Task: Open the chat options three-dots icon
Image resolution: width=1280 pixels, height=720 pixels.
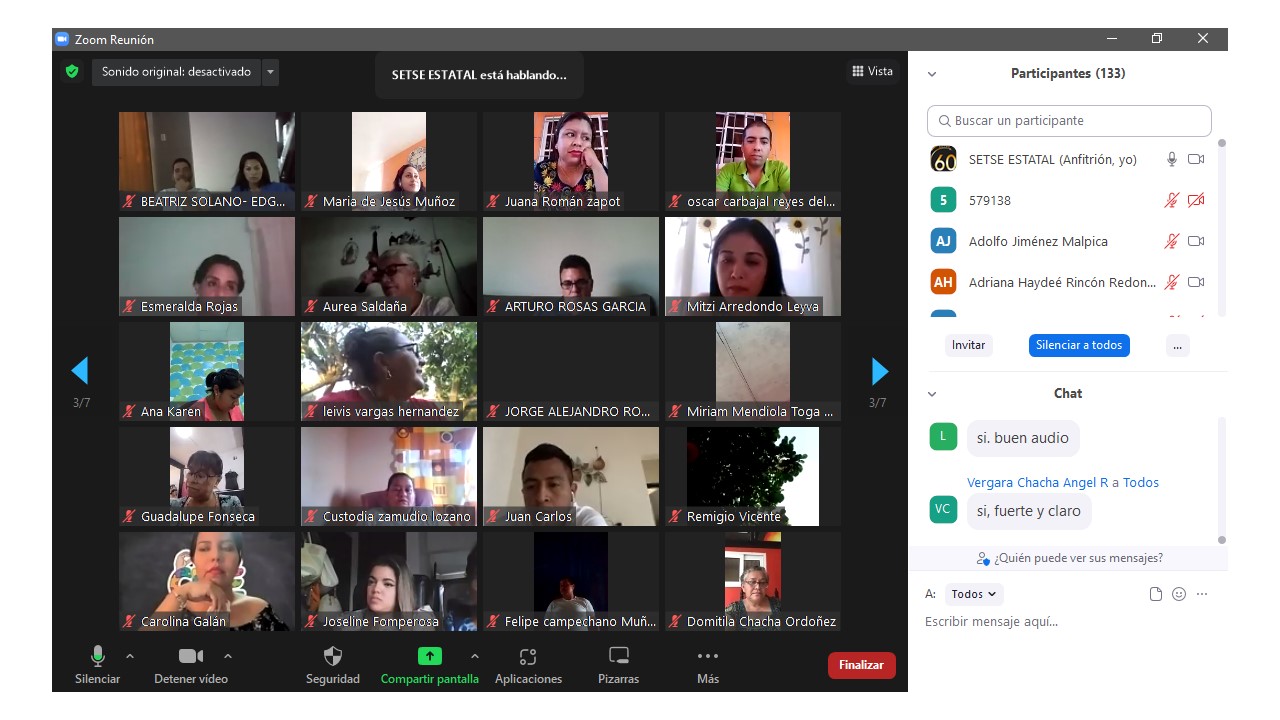Action: pyautogui.click(x=1202, y=594)
